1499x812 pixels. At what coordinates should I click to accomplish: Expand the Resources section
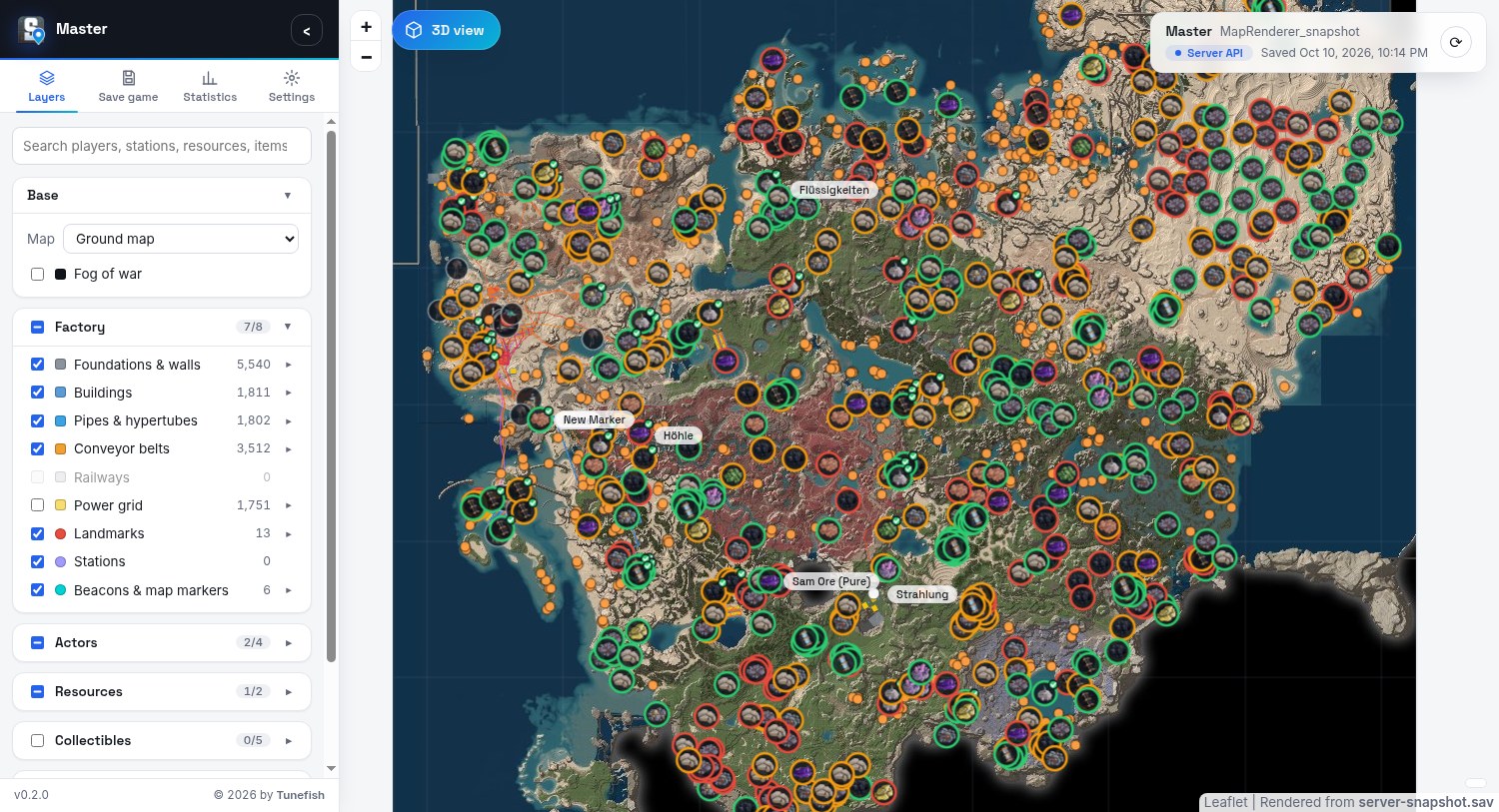pos(288,691)
